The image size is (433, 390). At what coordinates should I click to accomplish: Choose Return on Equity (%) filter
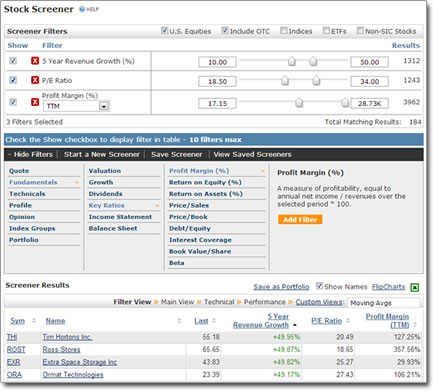click(205, 182)
